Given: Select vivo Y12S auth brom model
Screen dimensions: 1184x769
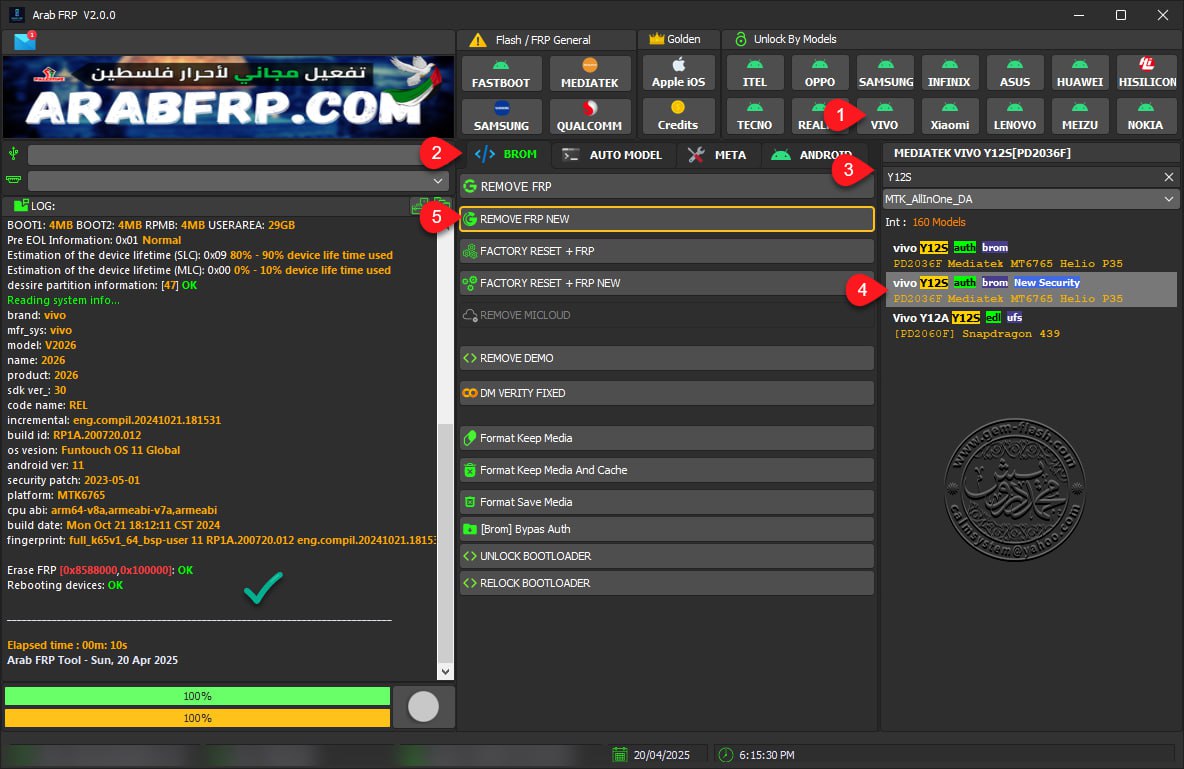Looking at the screenshot, I should point(1031,255).
